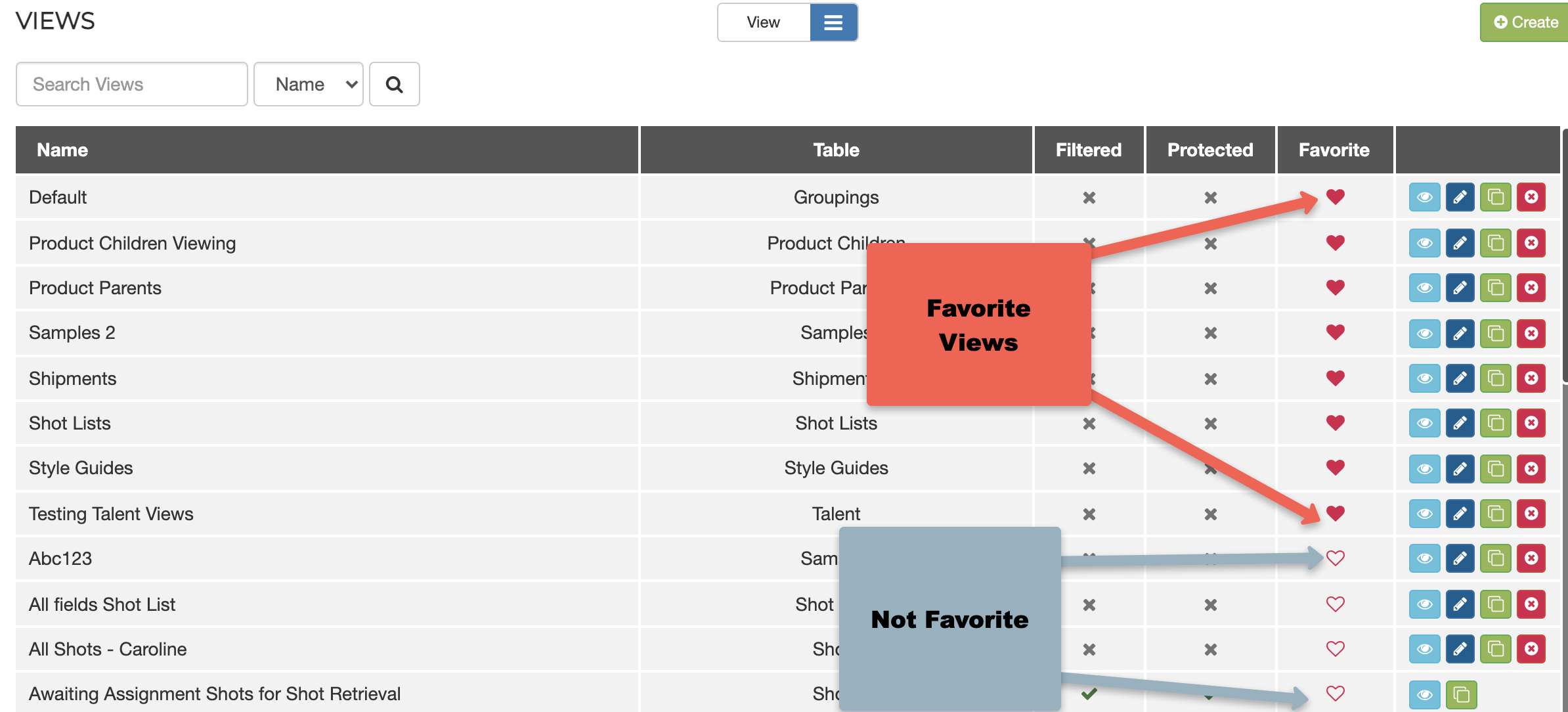Open eye icon for All Shots - Caroline
Viewport: 1568px width, 712px height.
[1424, 649]
